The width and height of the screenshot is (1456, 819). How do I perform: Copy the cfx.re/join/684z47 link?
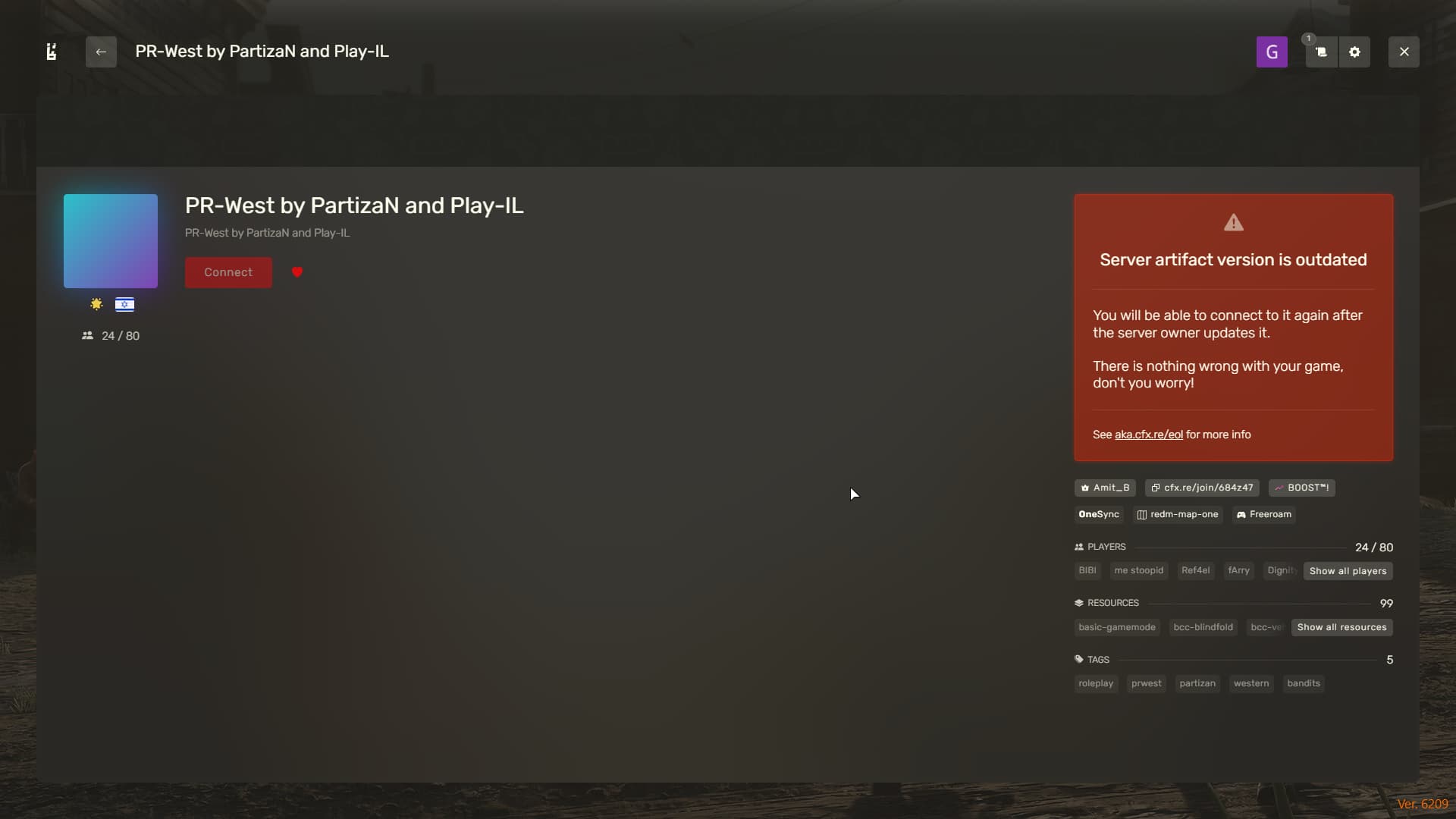coord(1202,488)
